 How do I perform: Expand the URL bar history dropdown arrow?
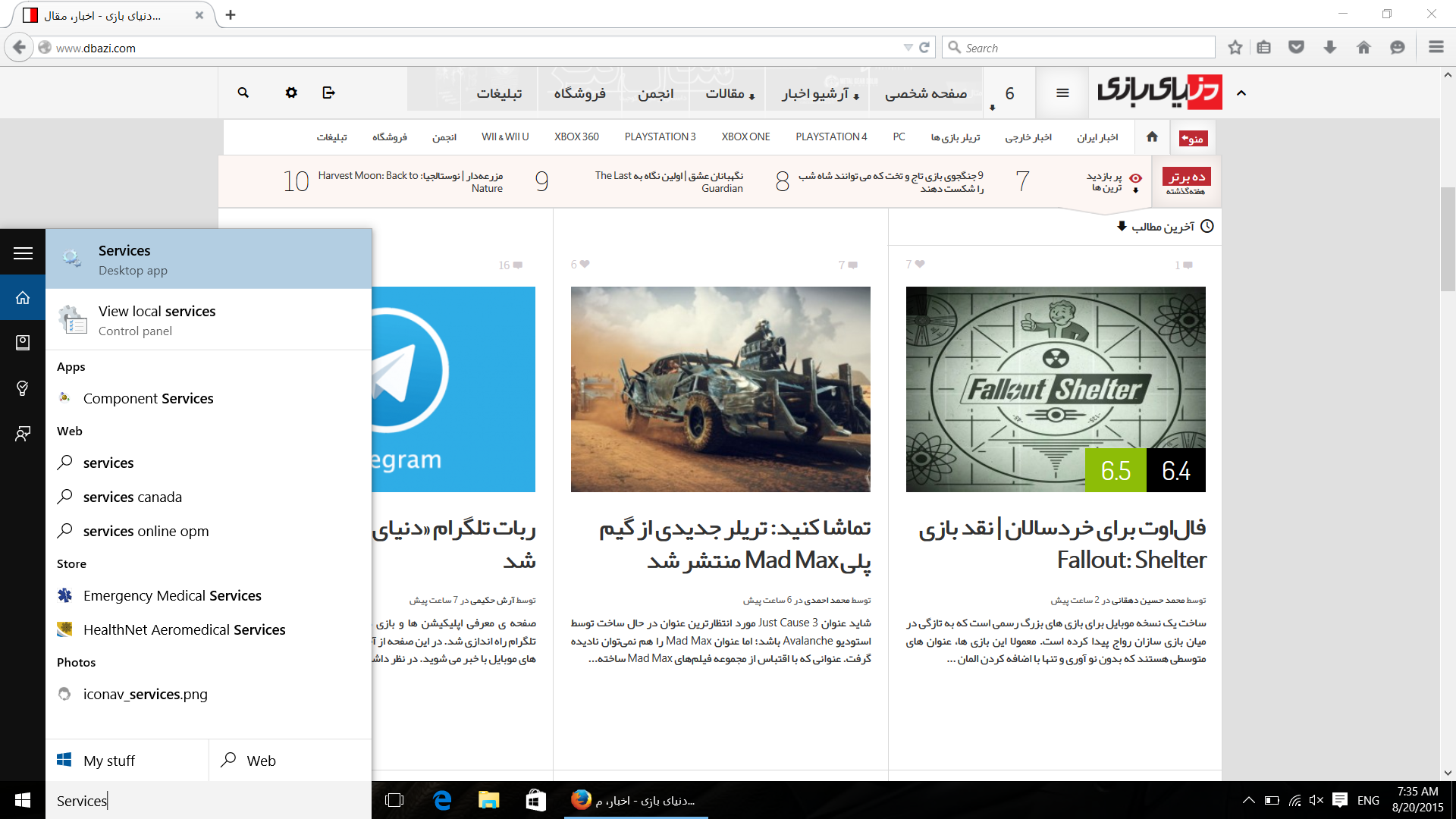pos(908,48)
